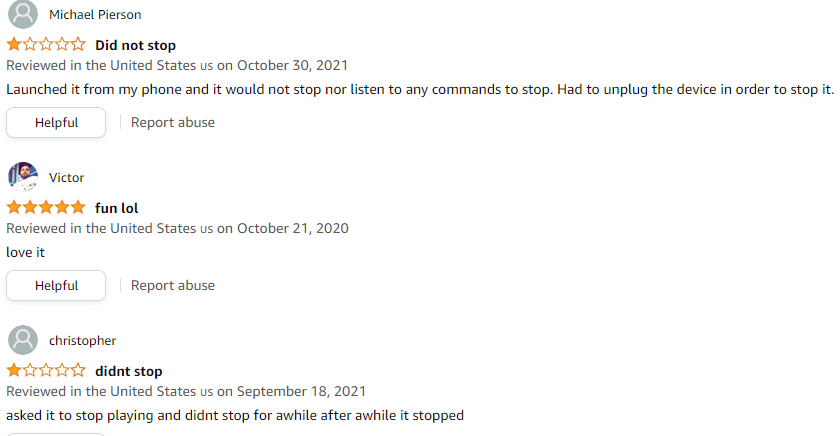The height and width of the screenshot is (436, 840).
Task: Click the one-star rating on 'Did not stop'
Action: [46, 44]
